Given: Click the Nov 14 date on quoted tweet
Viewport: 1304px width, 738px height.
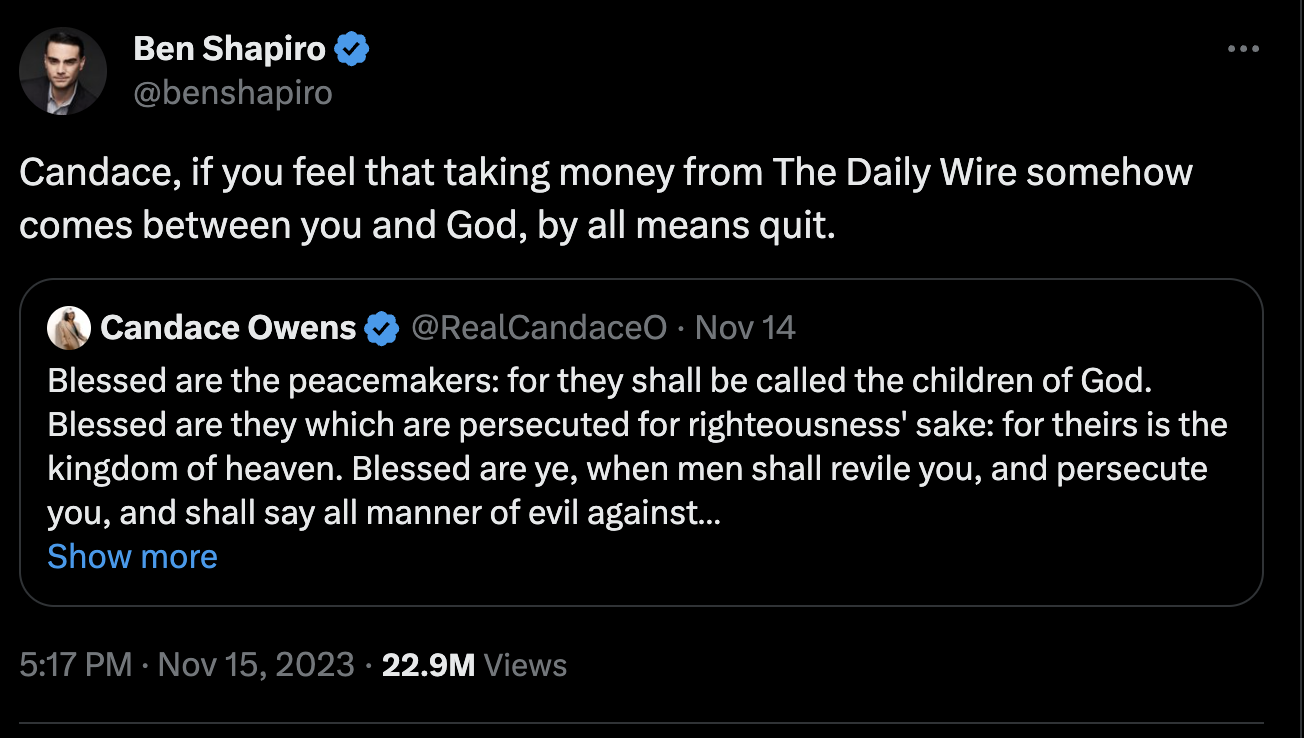Looking at the screenshot, I should point(745,327).
